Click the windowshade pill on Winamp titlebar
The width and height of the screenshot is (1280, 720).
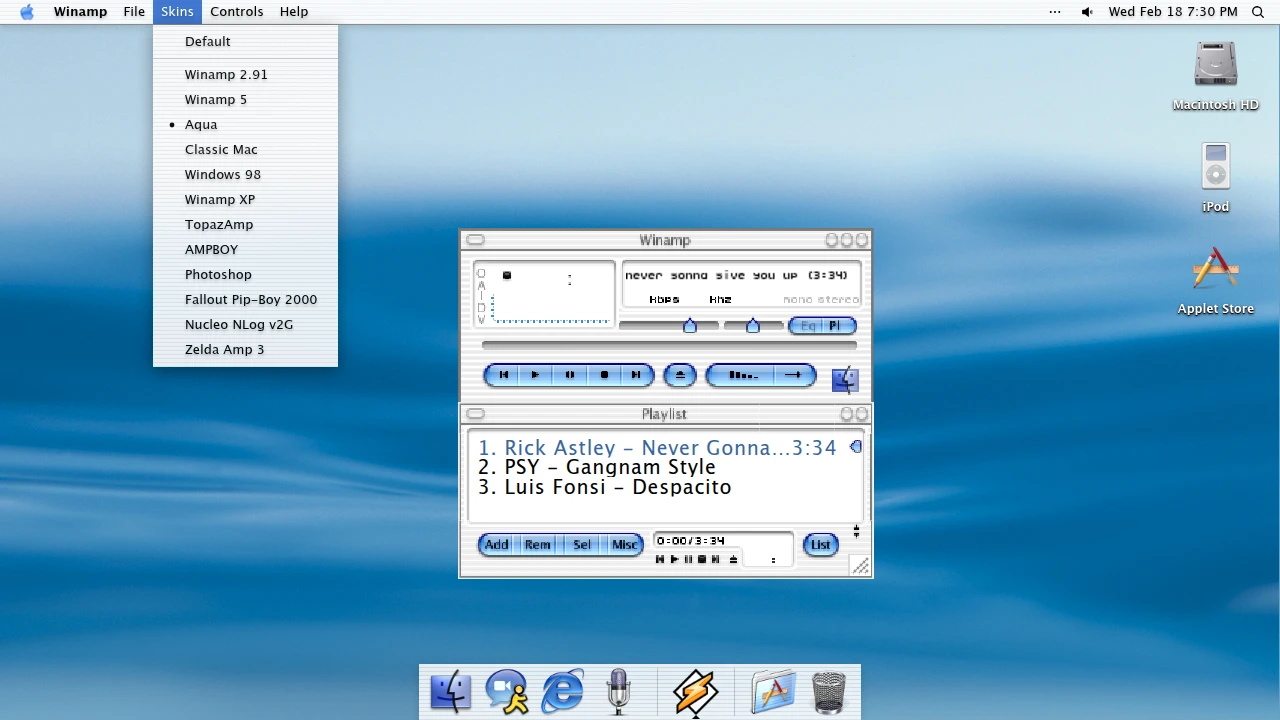click(475, 240)
